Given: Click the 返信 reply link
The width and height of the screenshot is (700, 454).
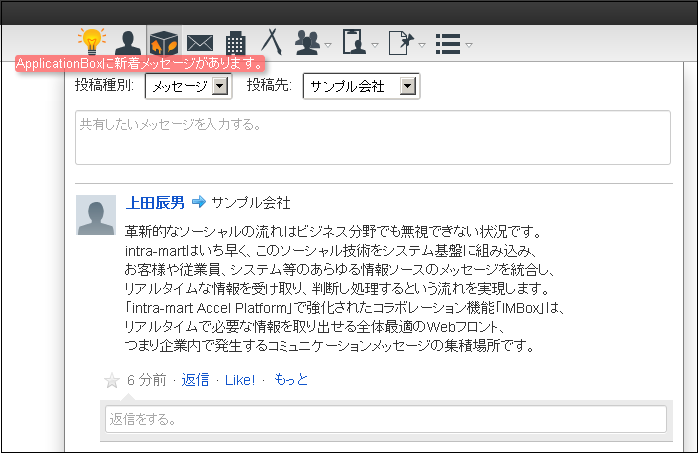Looking at the screenshot, I should (195, 380).
